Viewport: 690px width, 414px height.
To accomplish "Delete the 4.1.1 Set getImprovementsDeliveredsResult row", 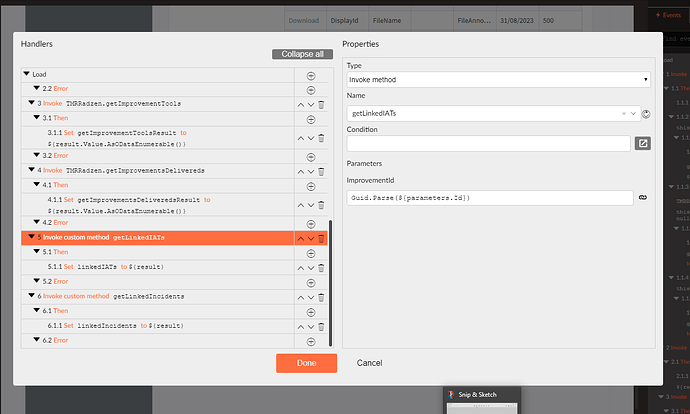I will (x=321, y=205).
